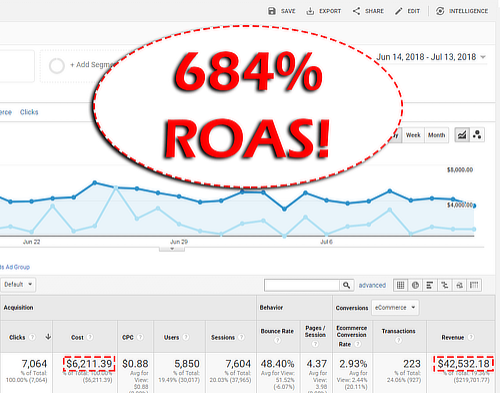500x393 pixels.
Task: Sort by the Transactions column header
Action: pos(398,331)
